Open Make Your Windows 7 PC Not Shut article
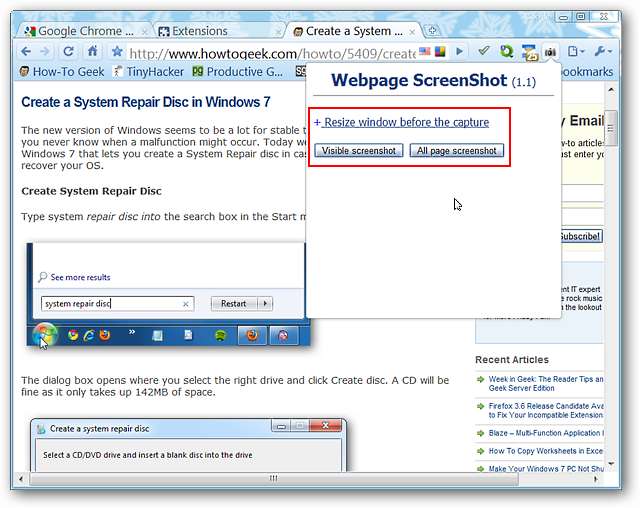Image resolution: width=640 pixels, height=508 pixels. 546,469
